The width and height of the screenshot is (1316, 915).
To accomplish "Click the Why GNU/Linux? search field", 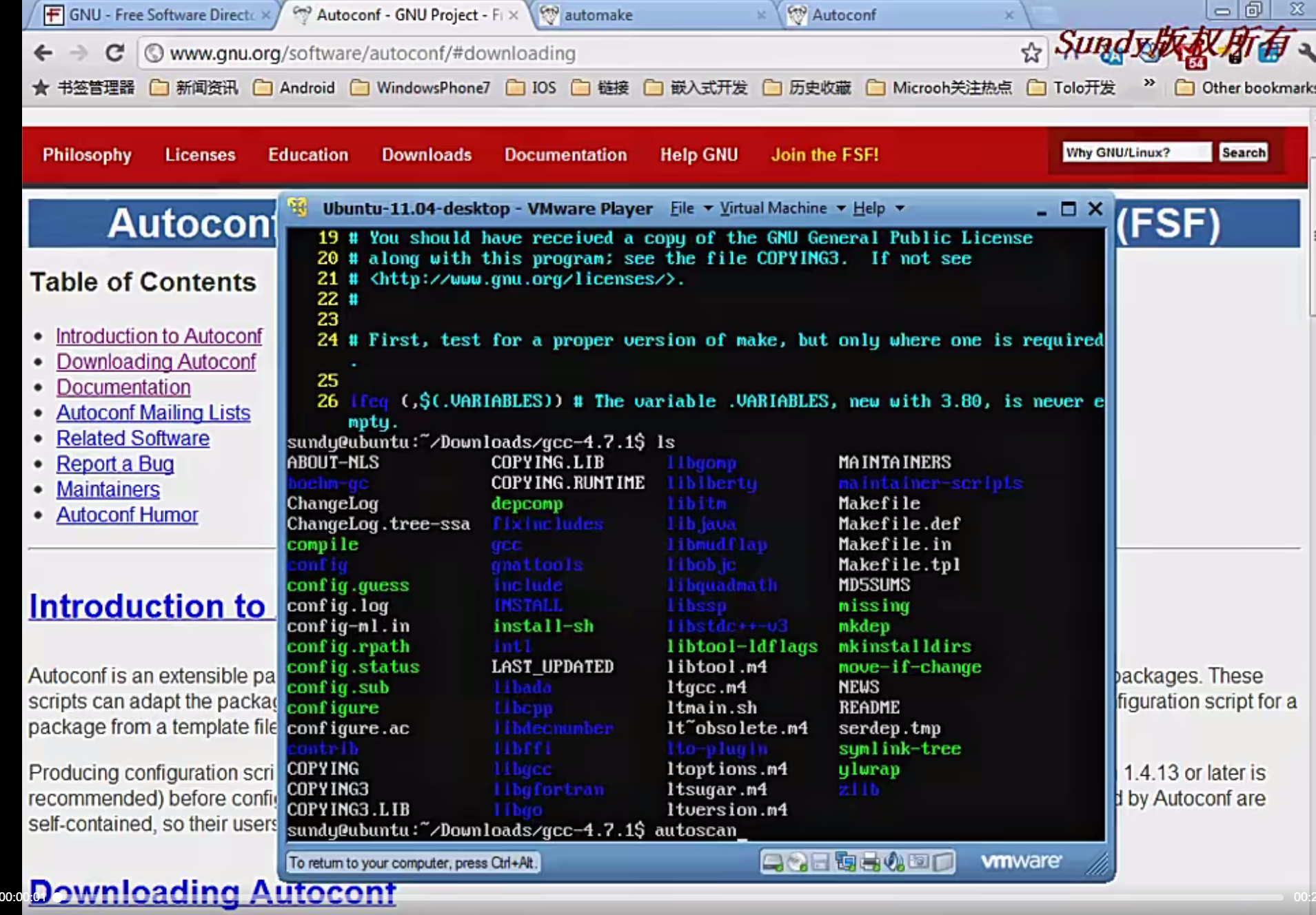I will pyautogui.click(x=1137, y=152).
